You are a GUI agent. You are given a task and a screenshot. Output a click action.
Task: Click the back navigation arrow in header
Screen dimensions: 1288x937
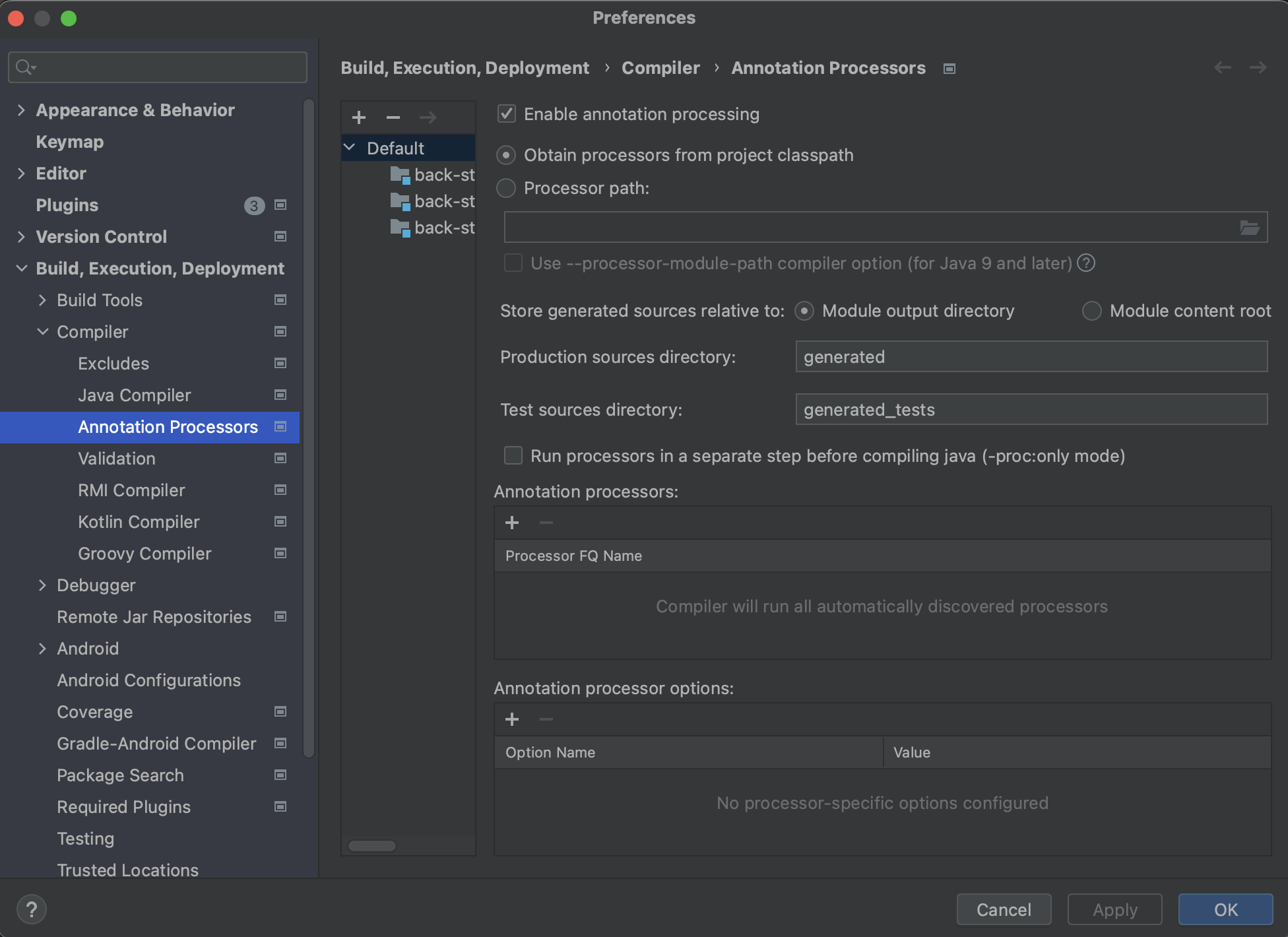tap(1223, 67)
